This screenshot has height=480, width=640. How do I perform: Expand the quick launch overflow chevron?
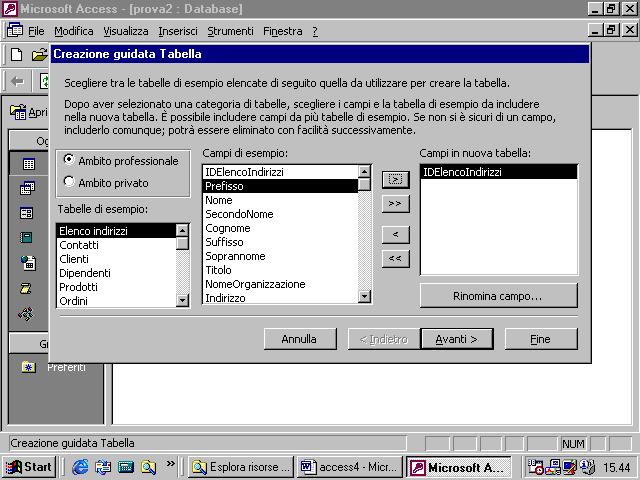pyautogui.click(x=171, y=464)
